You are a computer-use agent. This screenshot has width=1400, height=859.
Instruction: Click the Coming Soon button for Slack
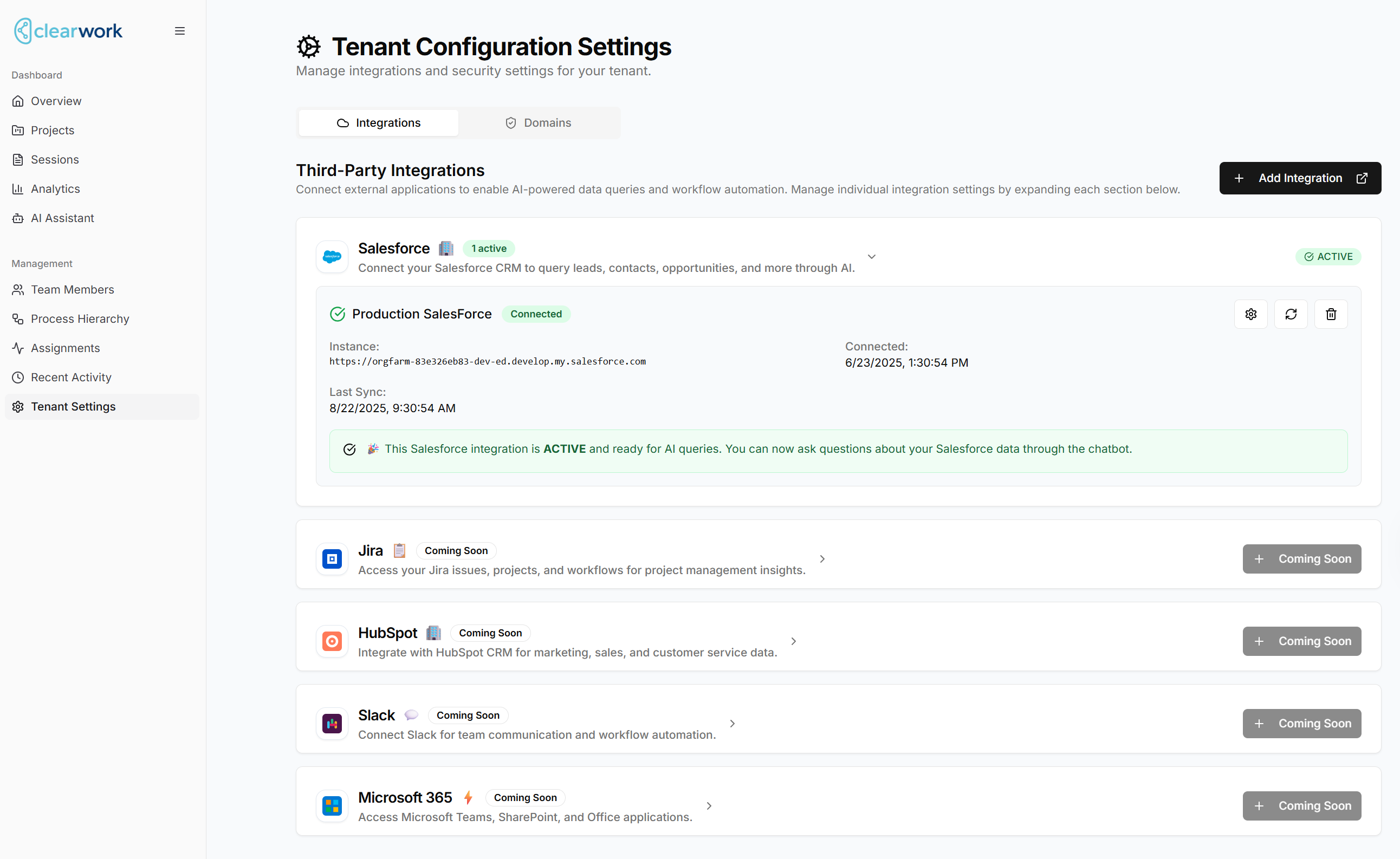1302,724
